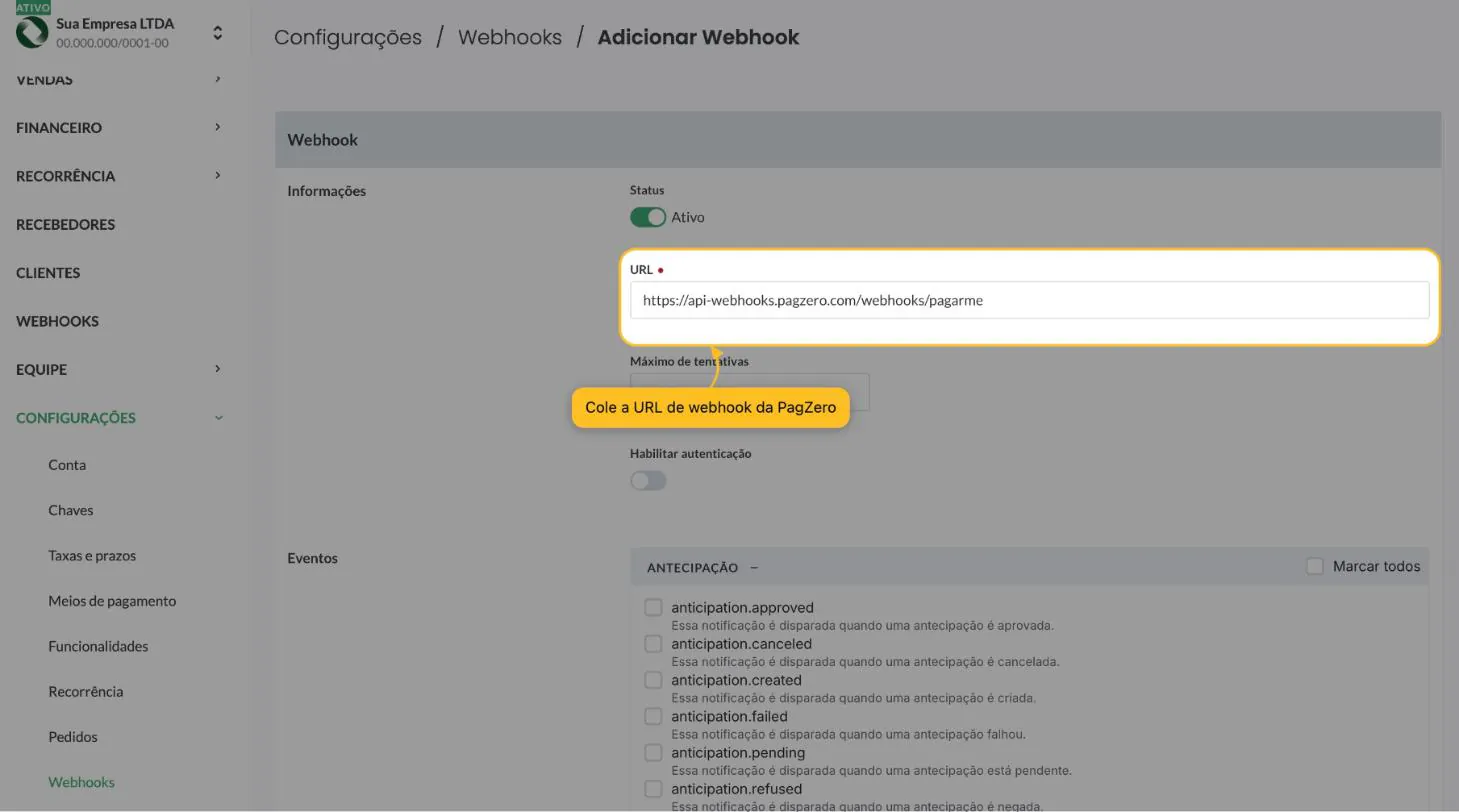
Task: Go to Configurações breadcrumb
Action: pos(348,37)
